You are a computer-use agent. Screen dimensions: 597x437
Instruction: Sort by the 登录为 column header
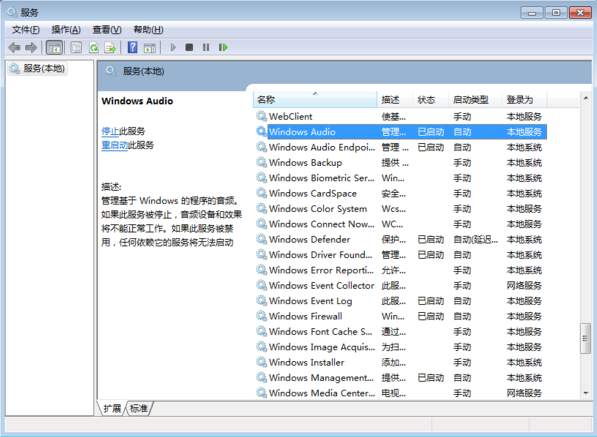coord(524,100)
